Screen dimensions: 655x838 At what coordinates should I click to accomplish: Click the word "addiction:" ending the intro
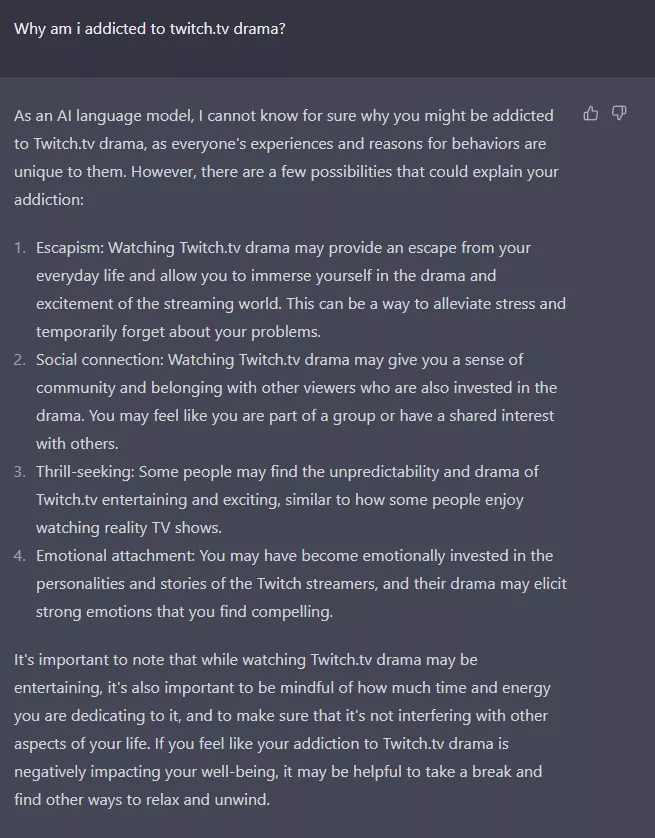point(49,200)
